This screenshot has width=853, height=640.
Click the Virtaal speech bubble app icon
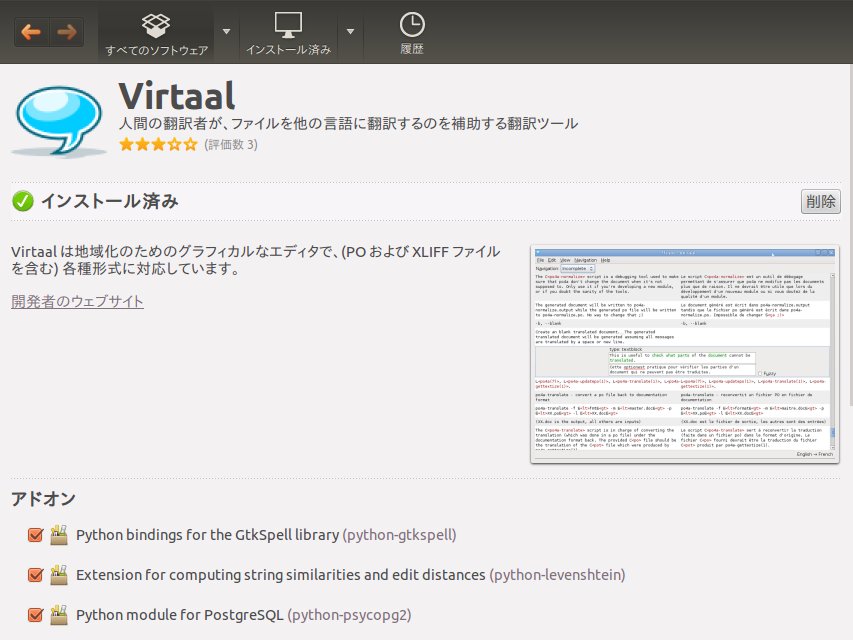58,121
